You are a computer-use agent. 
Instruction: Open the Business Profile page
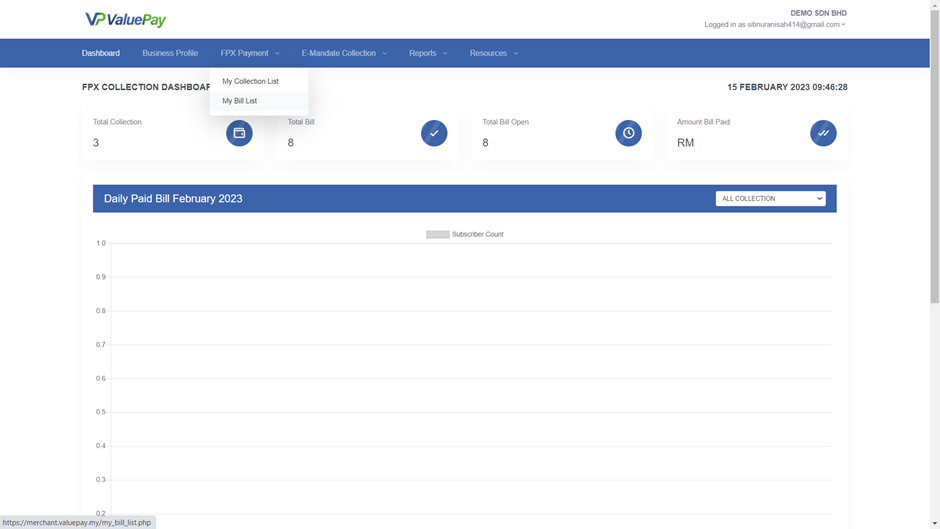170,53
